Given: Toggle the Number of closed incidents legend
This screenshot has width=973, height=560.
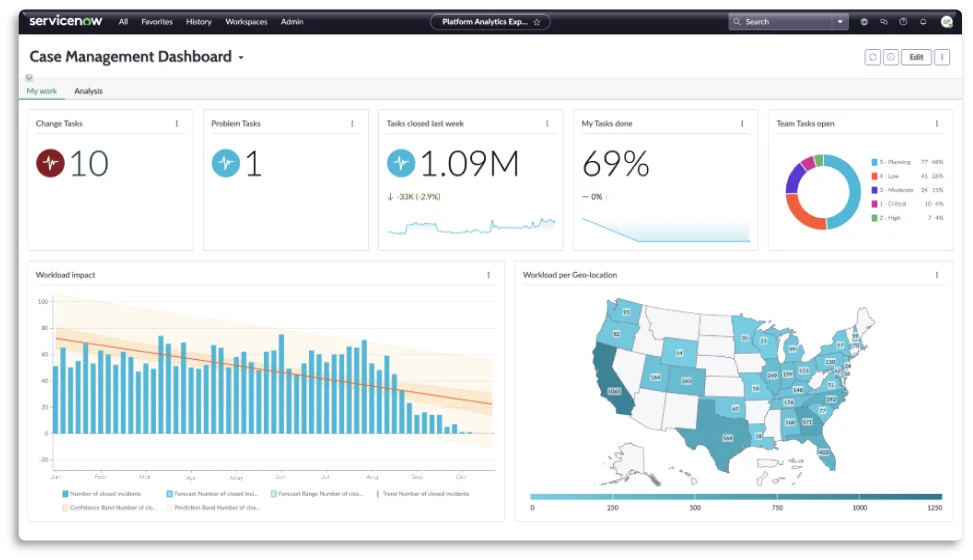Looking at the screenshot, I should pyautogui.click(x=101, y=494).
